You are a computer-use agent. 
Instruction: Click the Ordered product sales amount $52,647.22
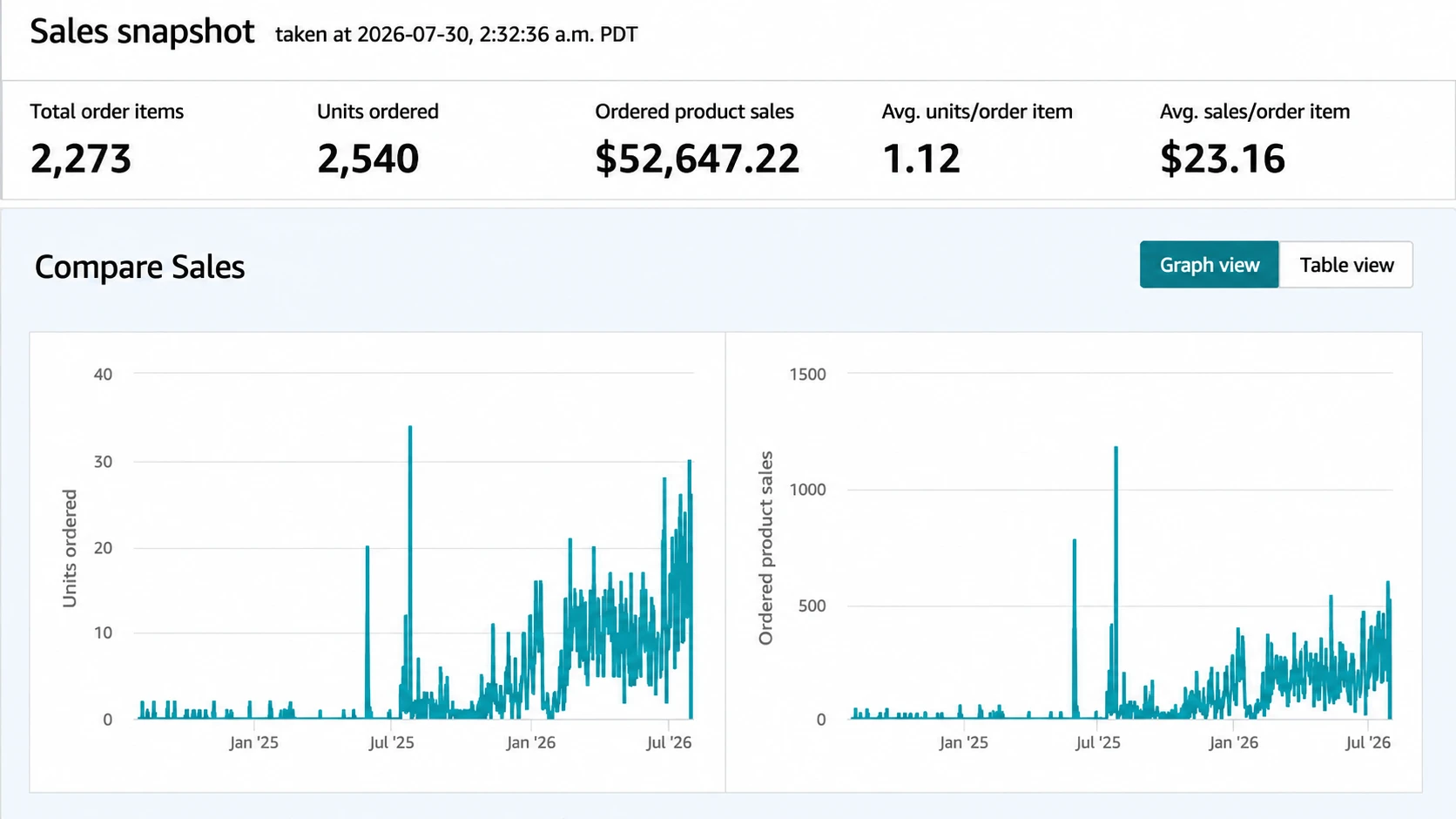click(697, 159)
